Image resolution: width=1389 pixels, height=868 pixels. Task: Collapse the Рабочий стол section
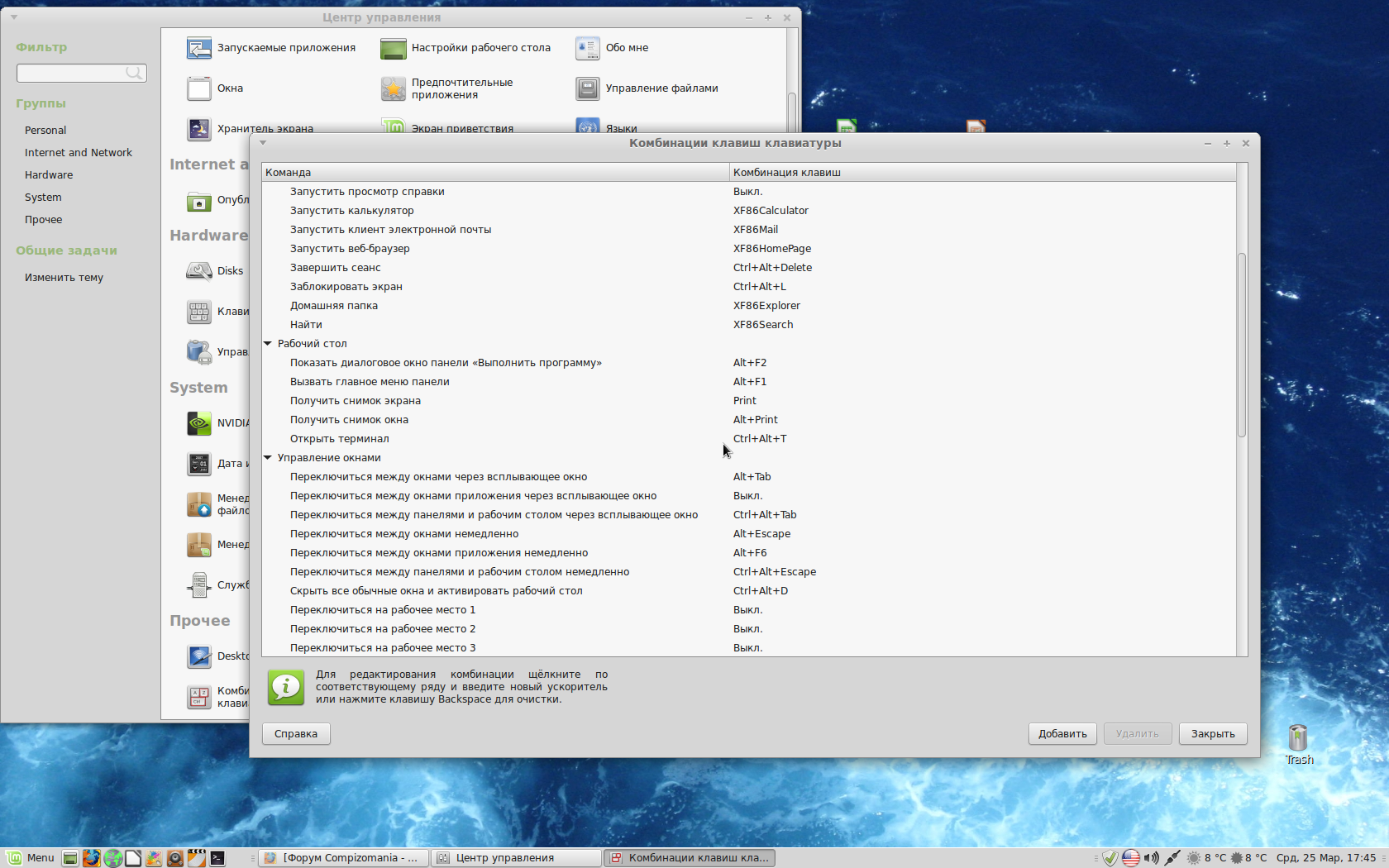tap(268, 344)
